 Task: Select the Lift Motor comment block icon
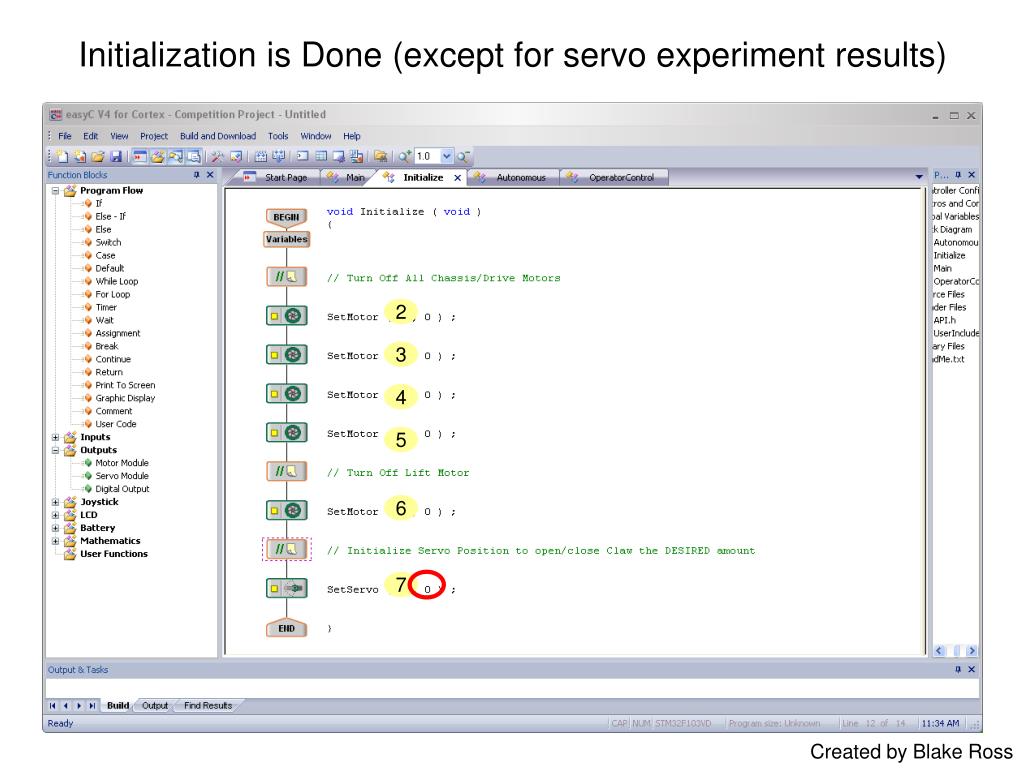(x=287, y=472)
